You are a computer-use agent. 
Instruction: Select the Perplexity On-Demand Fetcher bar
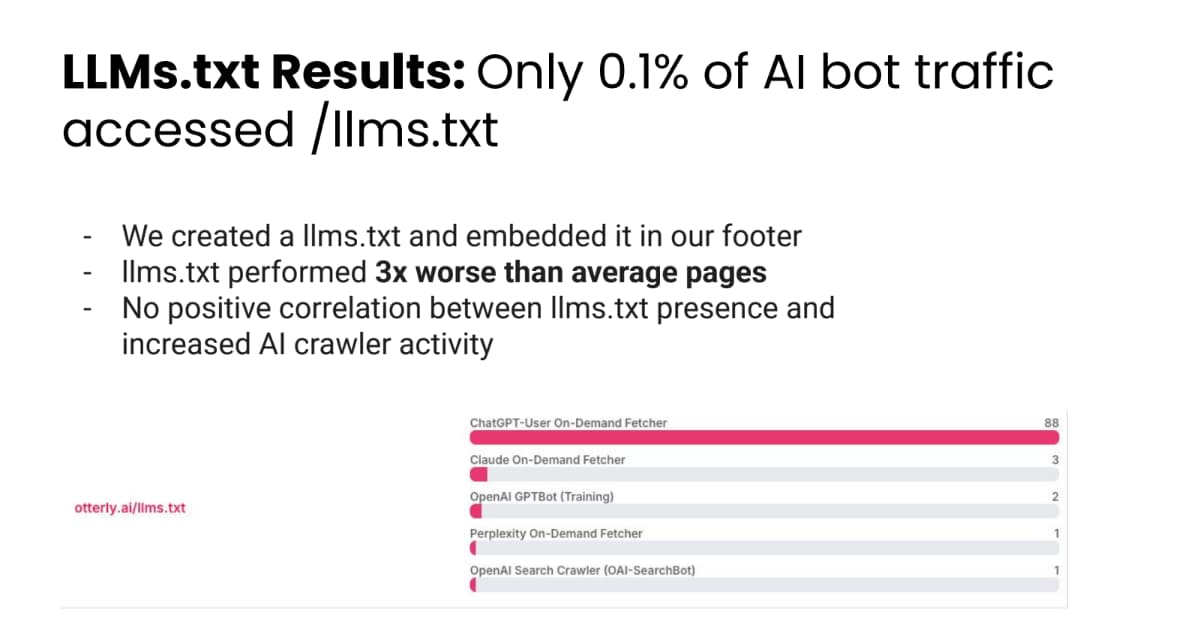764,548
